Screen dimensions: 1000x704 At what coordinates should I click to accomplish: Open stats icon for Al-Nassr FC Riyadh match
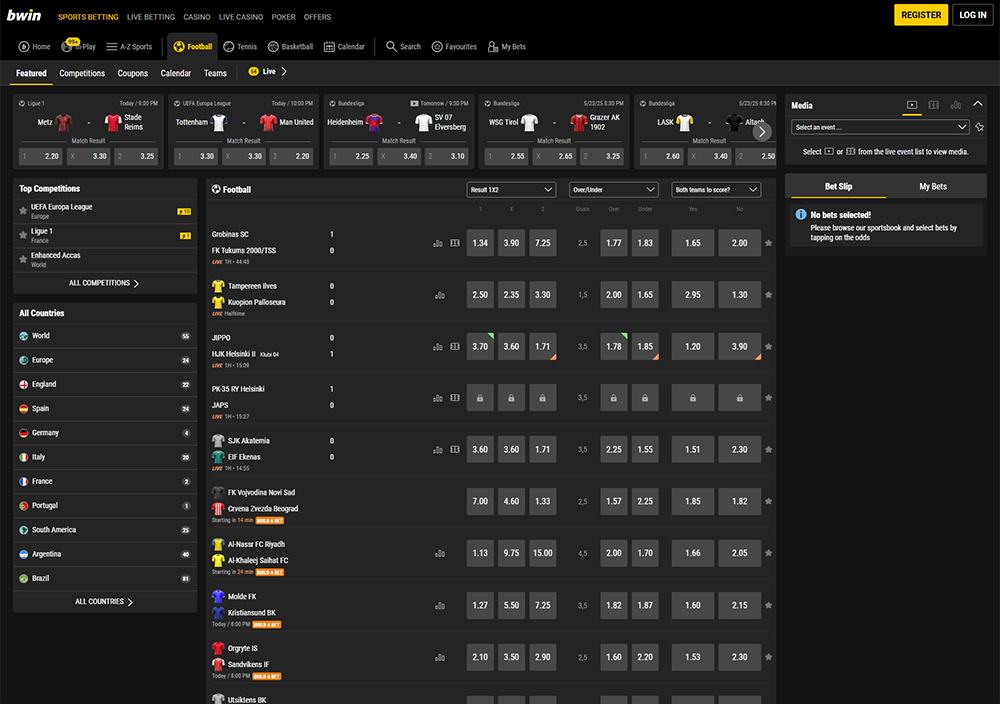[439, 554]
